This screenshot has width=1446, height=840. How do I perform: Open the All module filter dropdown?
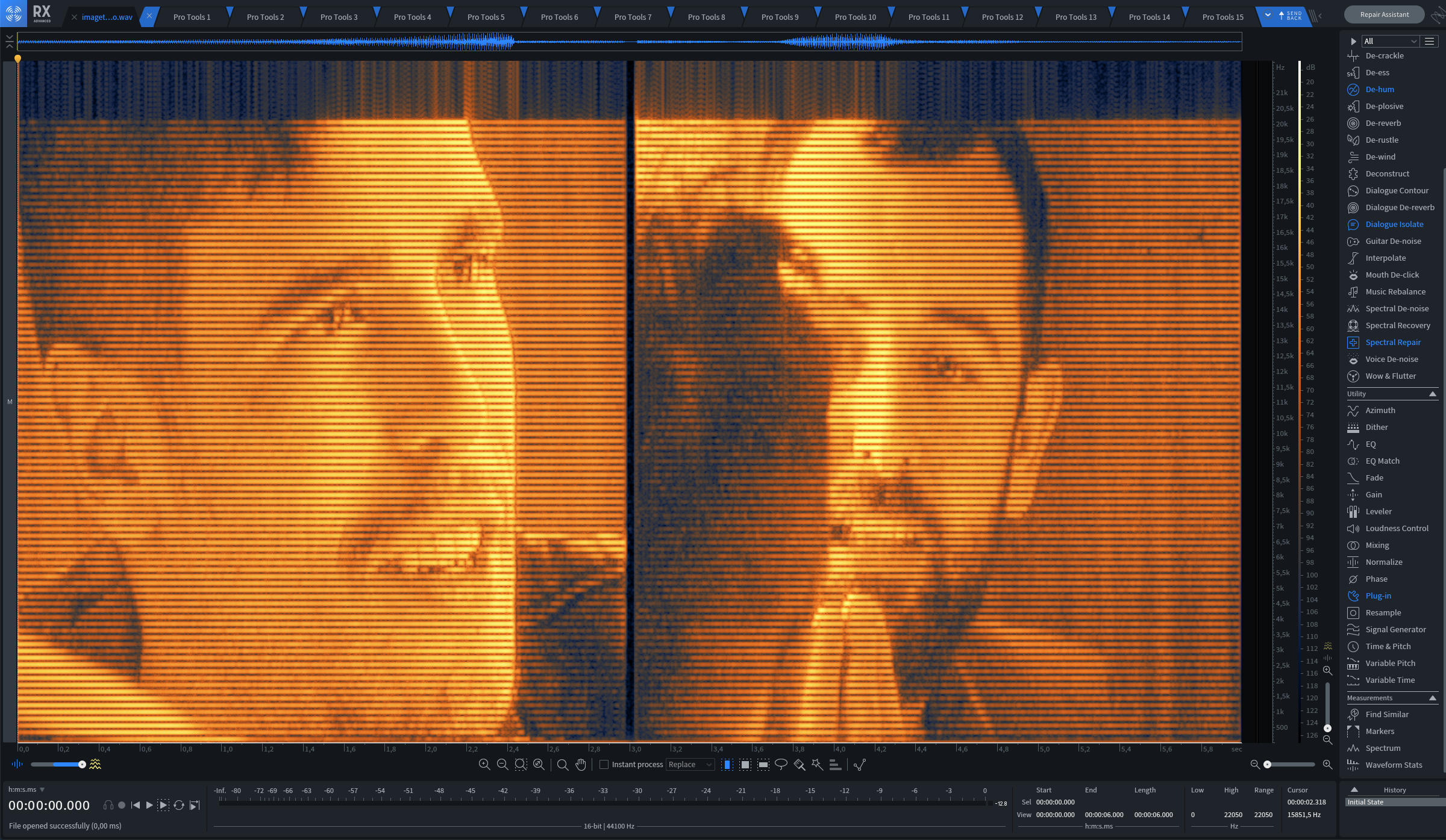point(1390,41)
